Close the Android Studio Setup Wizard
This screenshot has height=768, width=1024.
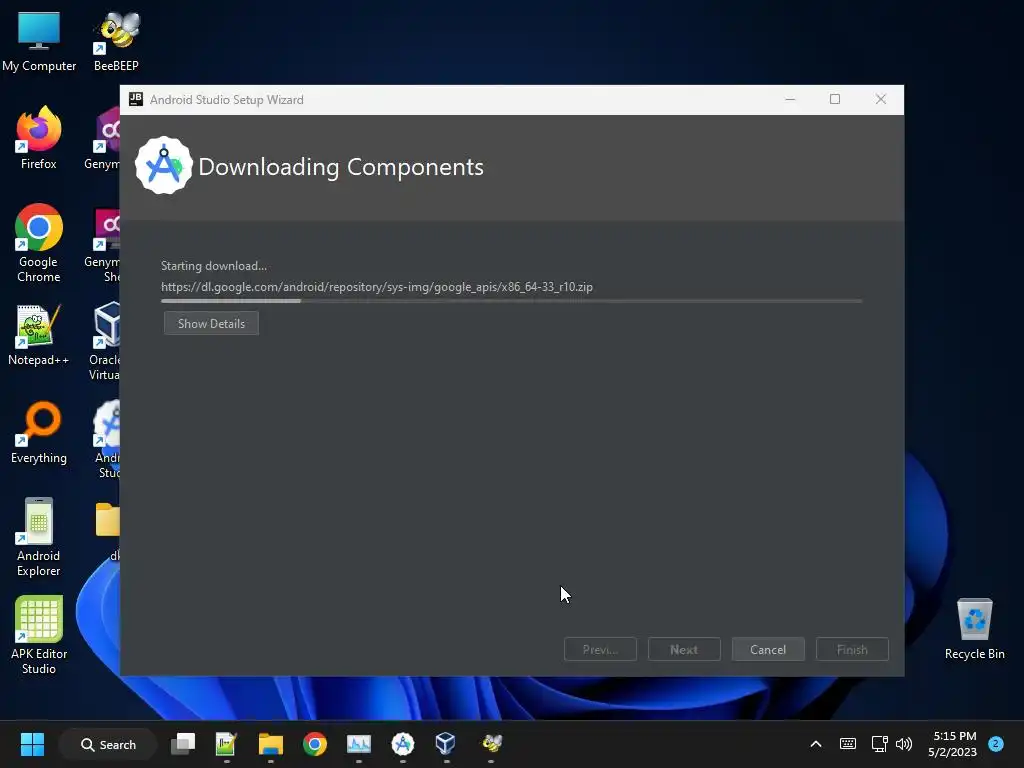click(x=881, y=99)
